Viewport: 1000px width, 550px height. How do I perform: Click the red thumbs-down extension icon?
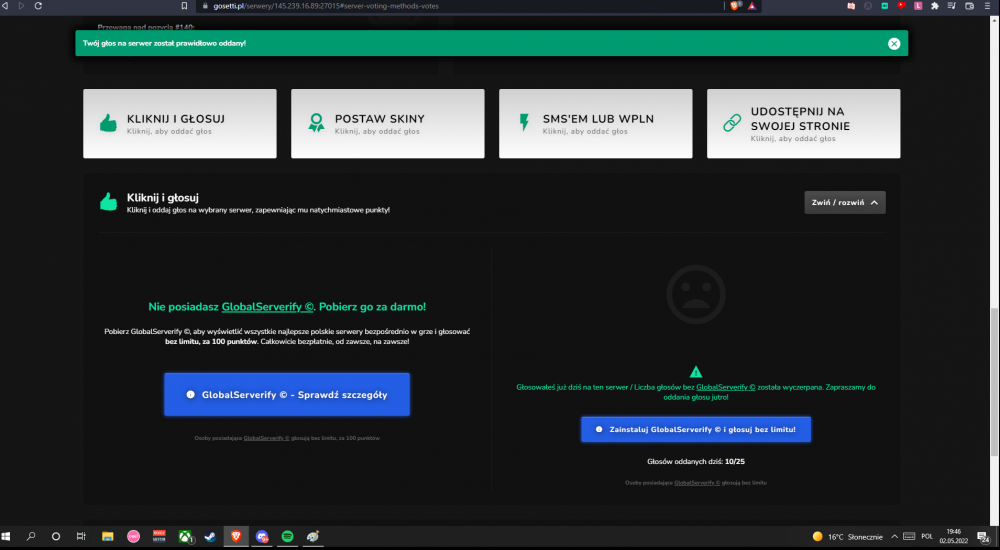(901, 6)
